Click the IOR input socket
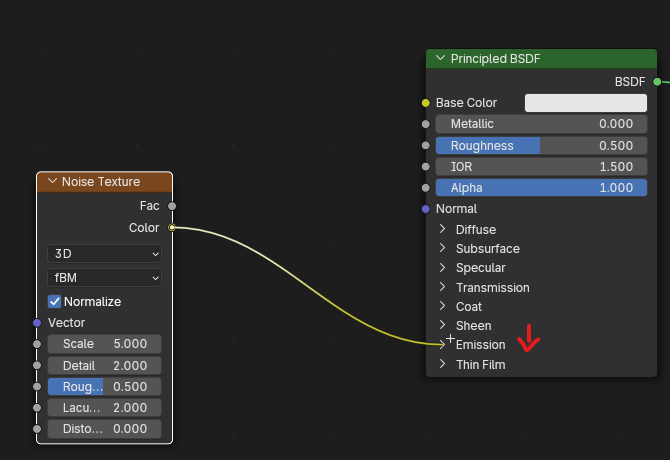 click(426, 167)
